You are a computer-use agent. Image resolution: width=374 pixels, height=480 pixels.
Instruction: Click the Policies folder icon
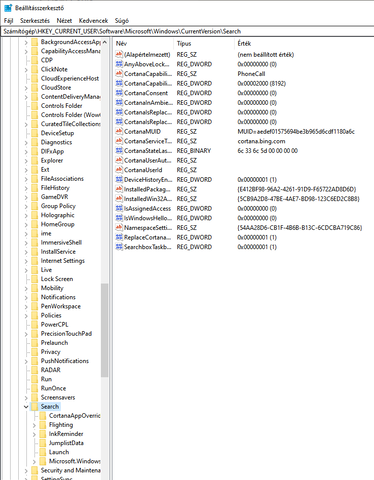pos(35,315)
